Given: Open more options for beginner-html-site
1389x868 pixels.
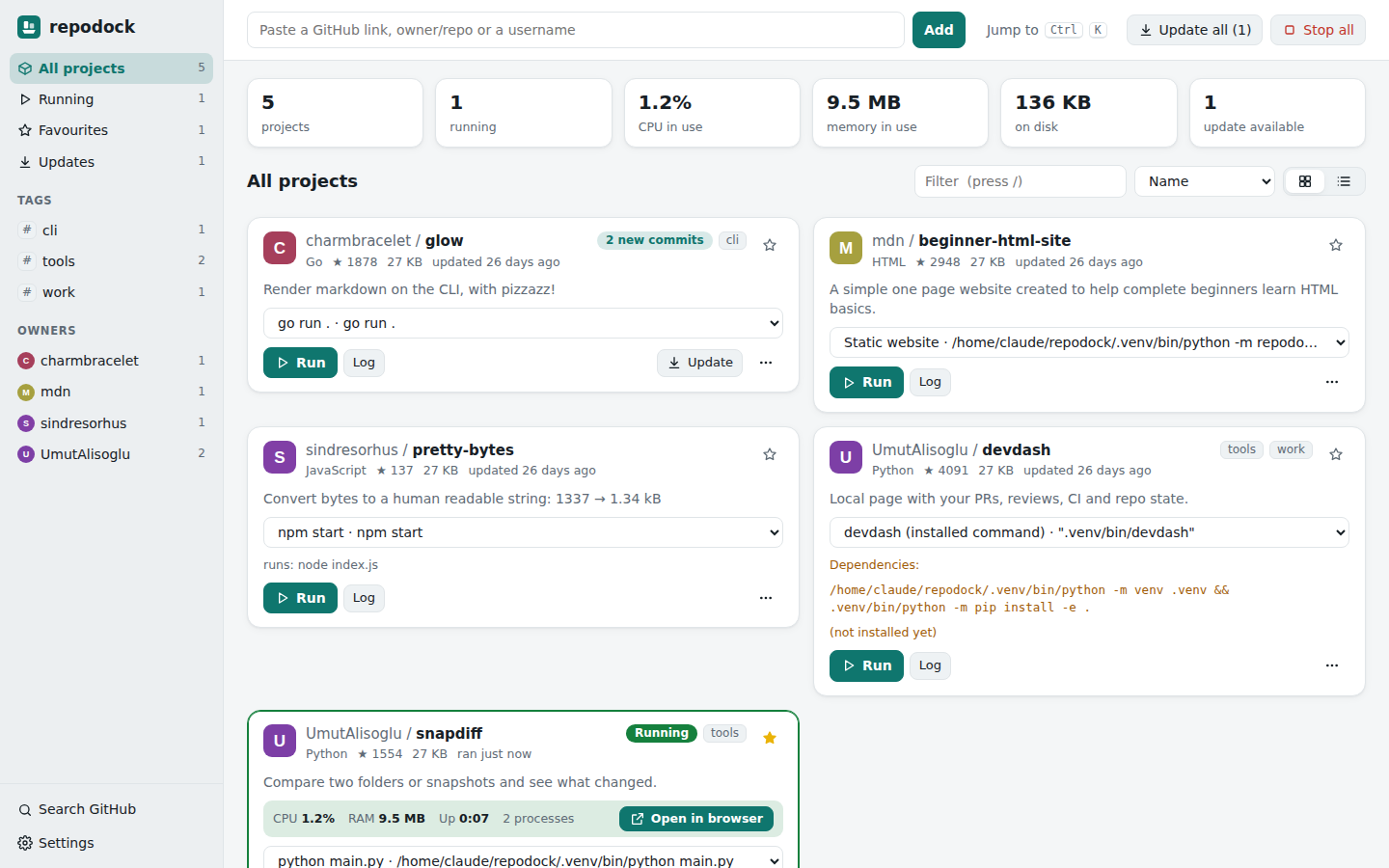Looking at the screenshot, I should coord(1332,382).
